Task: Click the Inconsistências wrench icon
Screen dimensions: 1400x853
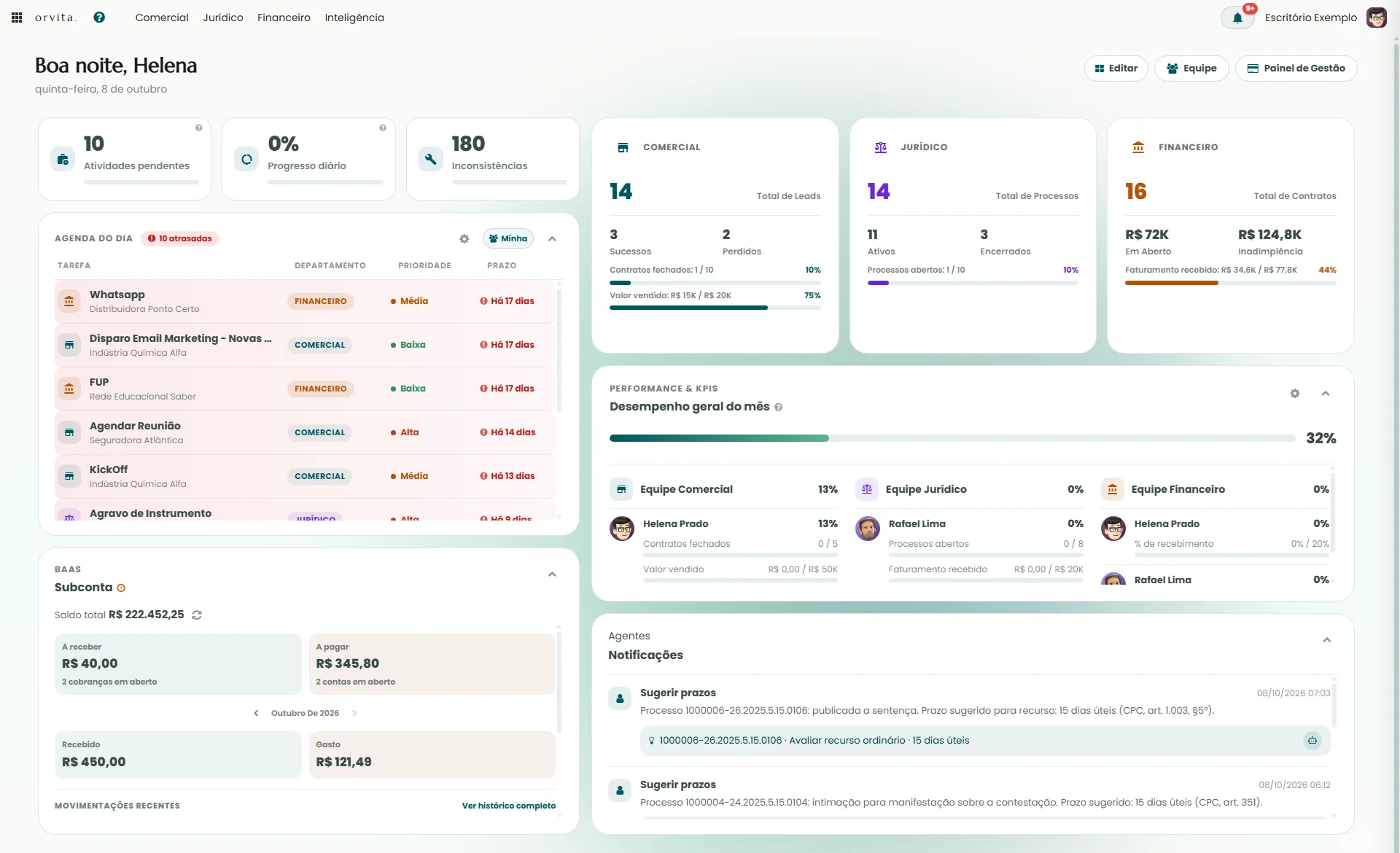Action: [431, 159]
